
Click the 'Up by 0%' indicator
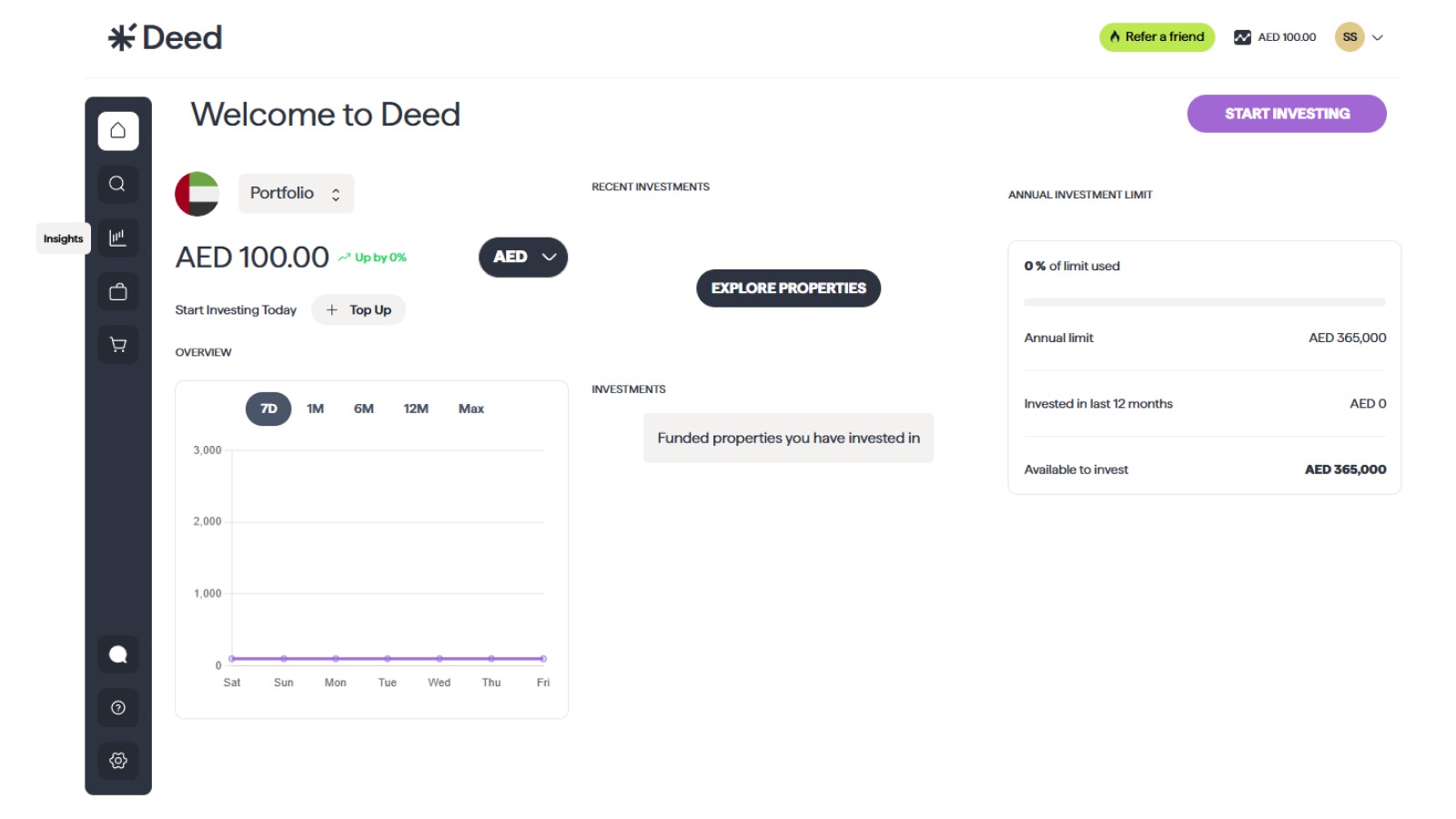click(372, 258)
